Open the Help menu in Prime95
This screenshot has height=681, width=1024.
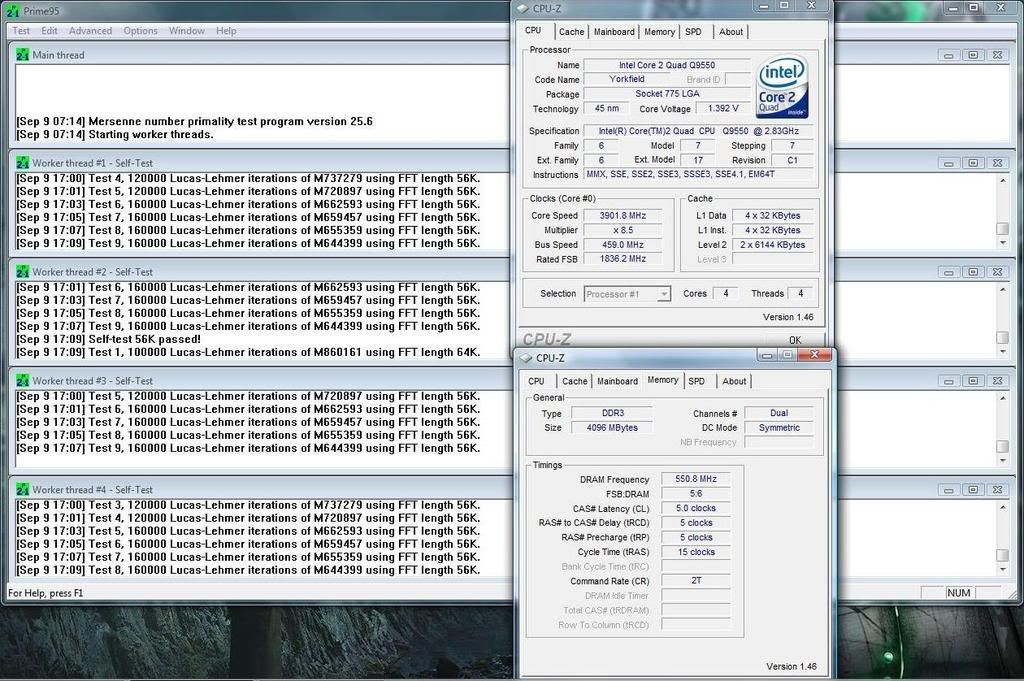coord(226,31)
